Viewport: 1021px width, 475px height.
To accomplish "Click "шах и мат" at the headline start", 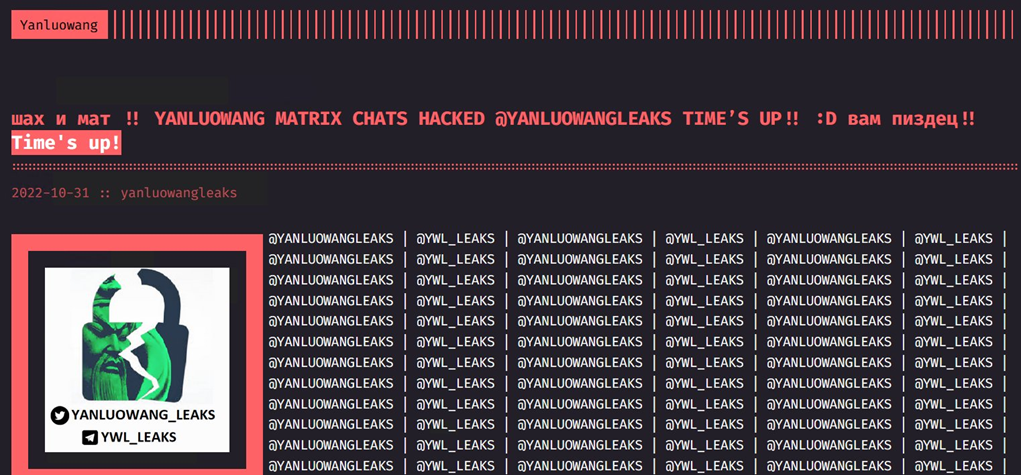I will 62,119.
